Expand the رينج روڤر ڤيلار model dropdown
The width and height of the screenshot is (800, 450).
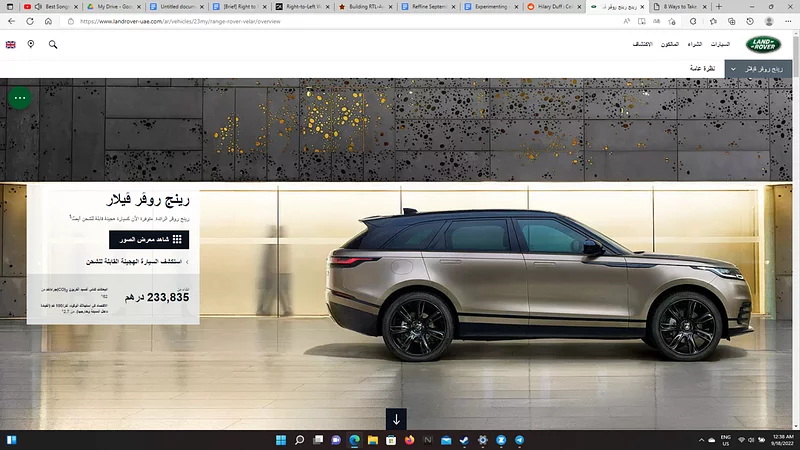tap(758, 69)
